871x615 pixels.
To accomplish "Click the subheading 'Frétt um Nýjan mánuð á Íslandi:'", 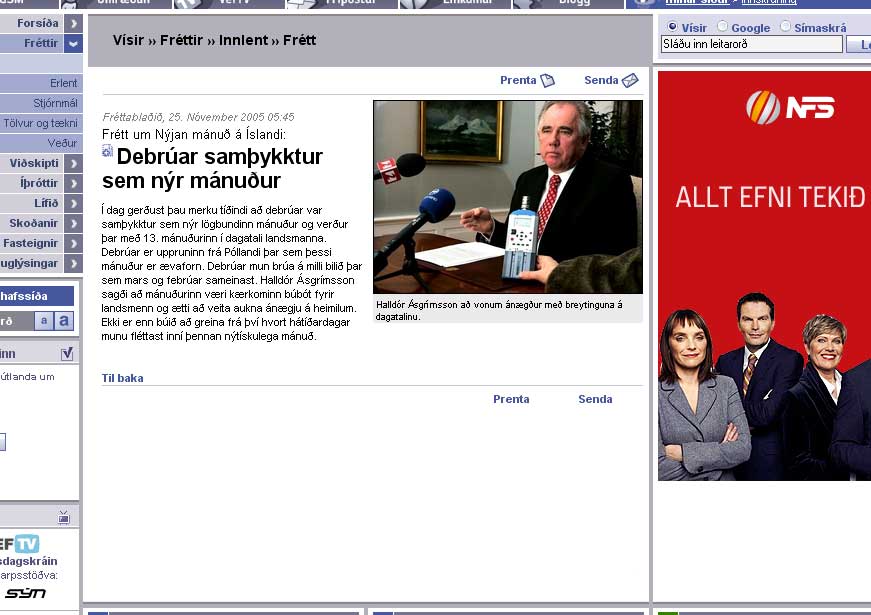I will coord(194,134).
